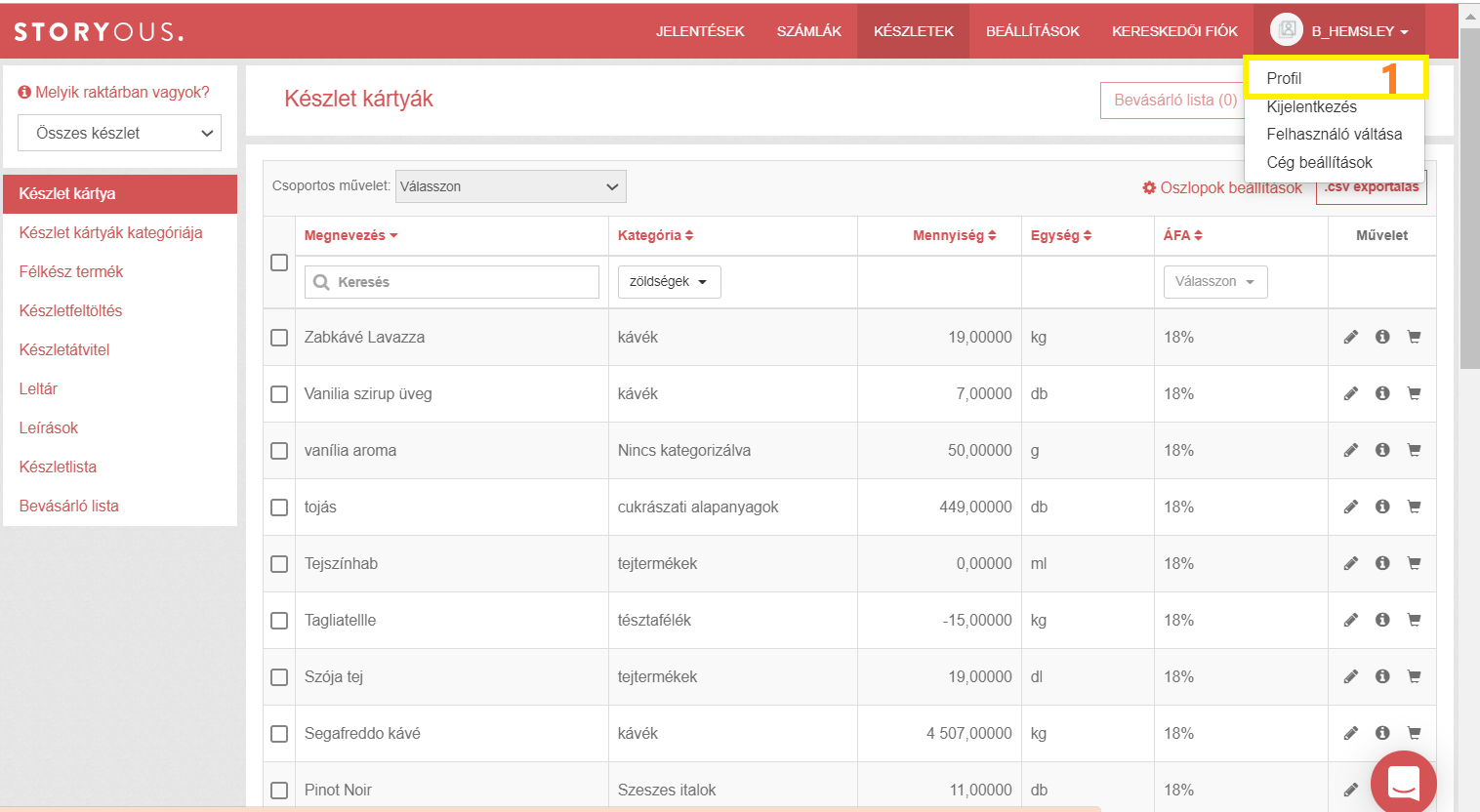Click cart icon on vanília aroma row

(x=1414, y=450)
